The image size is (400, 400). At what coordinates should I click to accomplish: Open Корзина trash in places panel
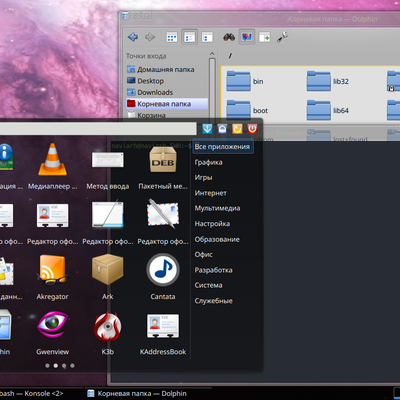147,115
